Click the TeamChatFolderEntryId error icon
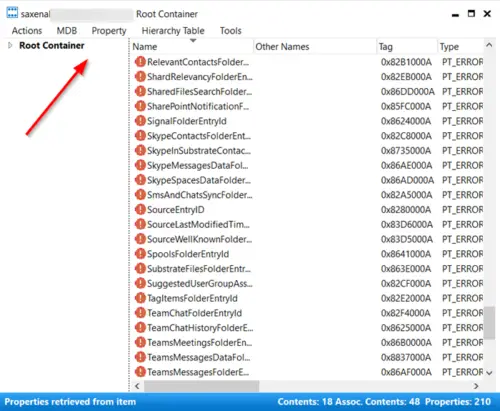The image size is (500, 411). pyautogui.click(x=140, y=313)
